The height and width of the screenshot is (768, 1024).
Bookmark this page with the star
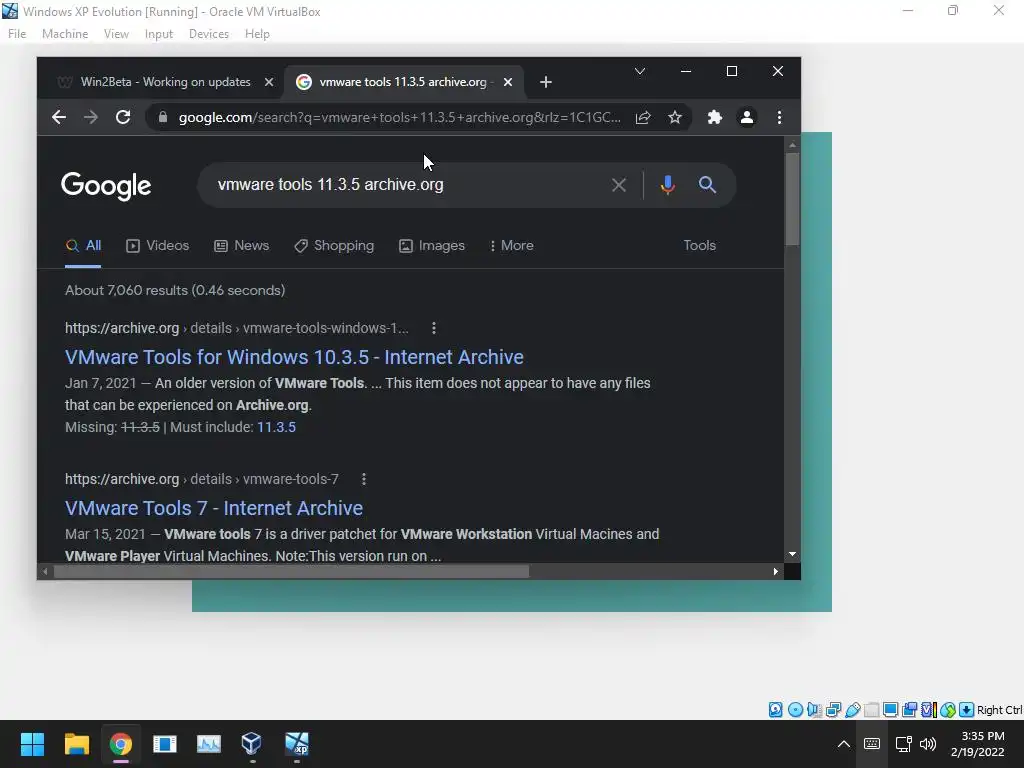[675, 117]
